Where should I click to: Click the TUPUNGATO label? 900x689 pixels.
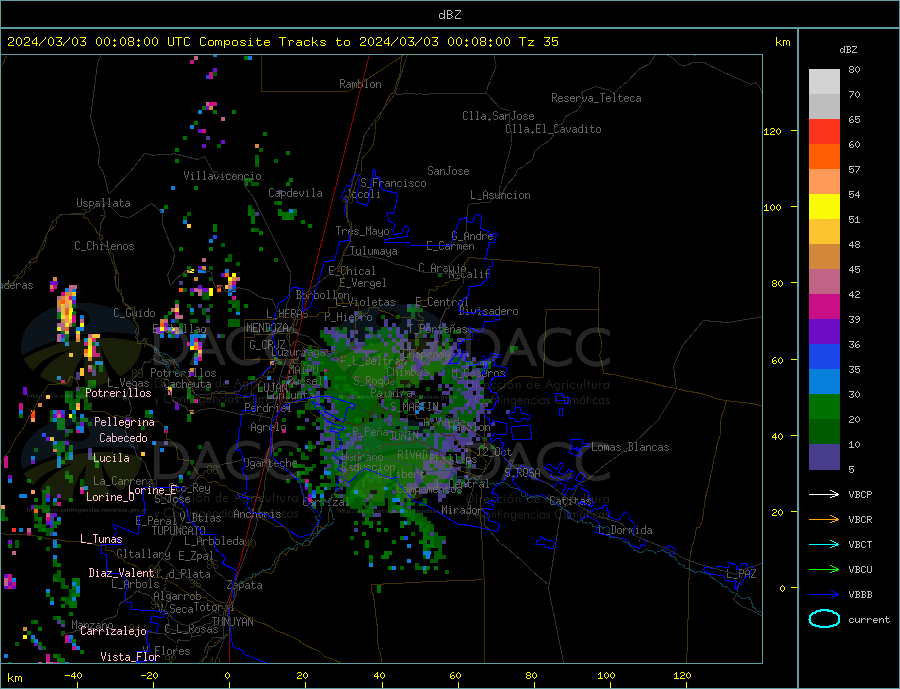(179, 531)
